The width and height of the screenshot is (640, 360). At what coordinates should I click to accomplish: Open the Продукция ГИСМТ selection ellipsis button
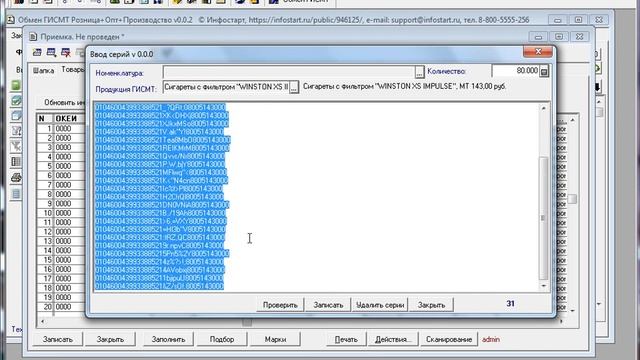click(x=293, y=87)
